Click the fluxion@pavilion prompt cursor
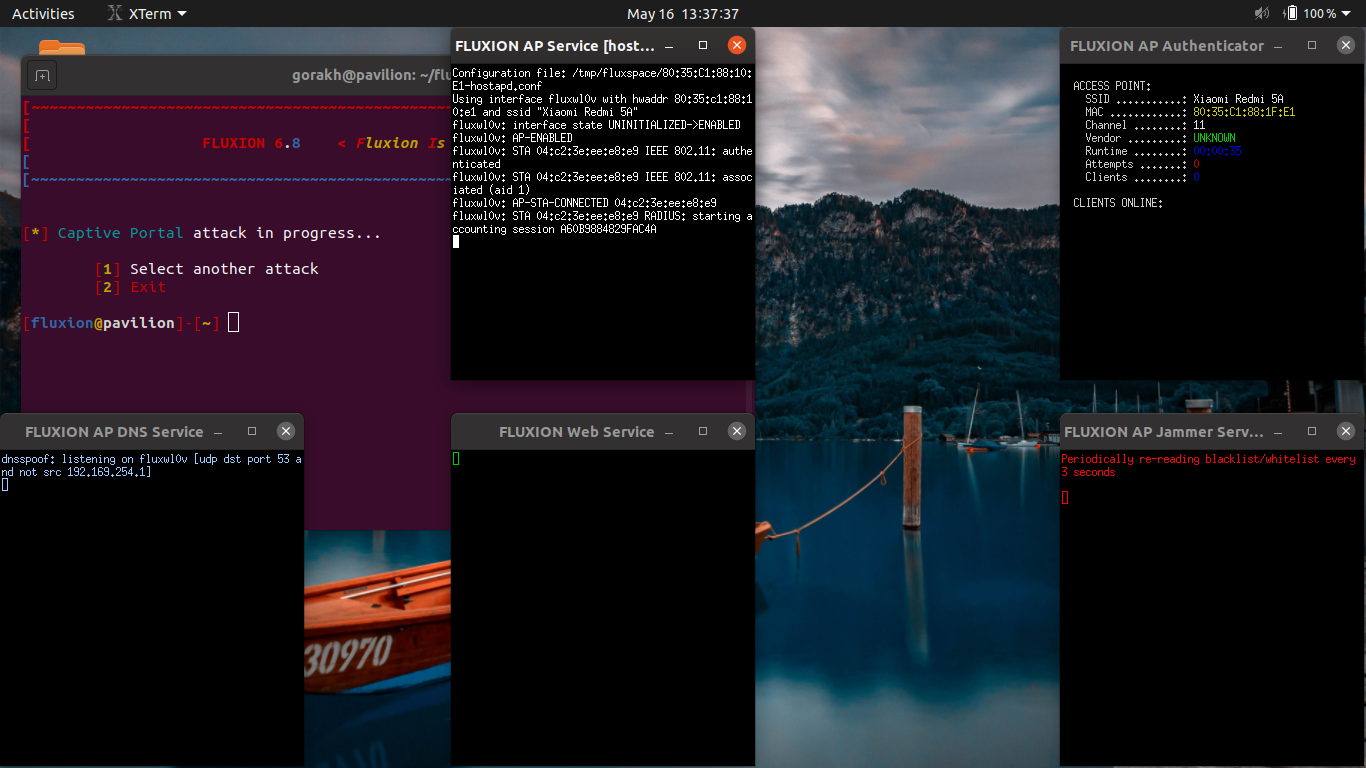The width and height of the screenshot is (1366, 768). 233,322
